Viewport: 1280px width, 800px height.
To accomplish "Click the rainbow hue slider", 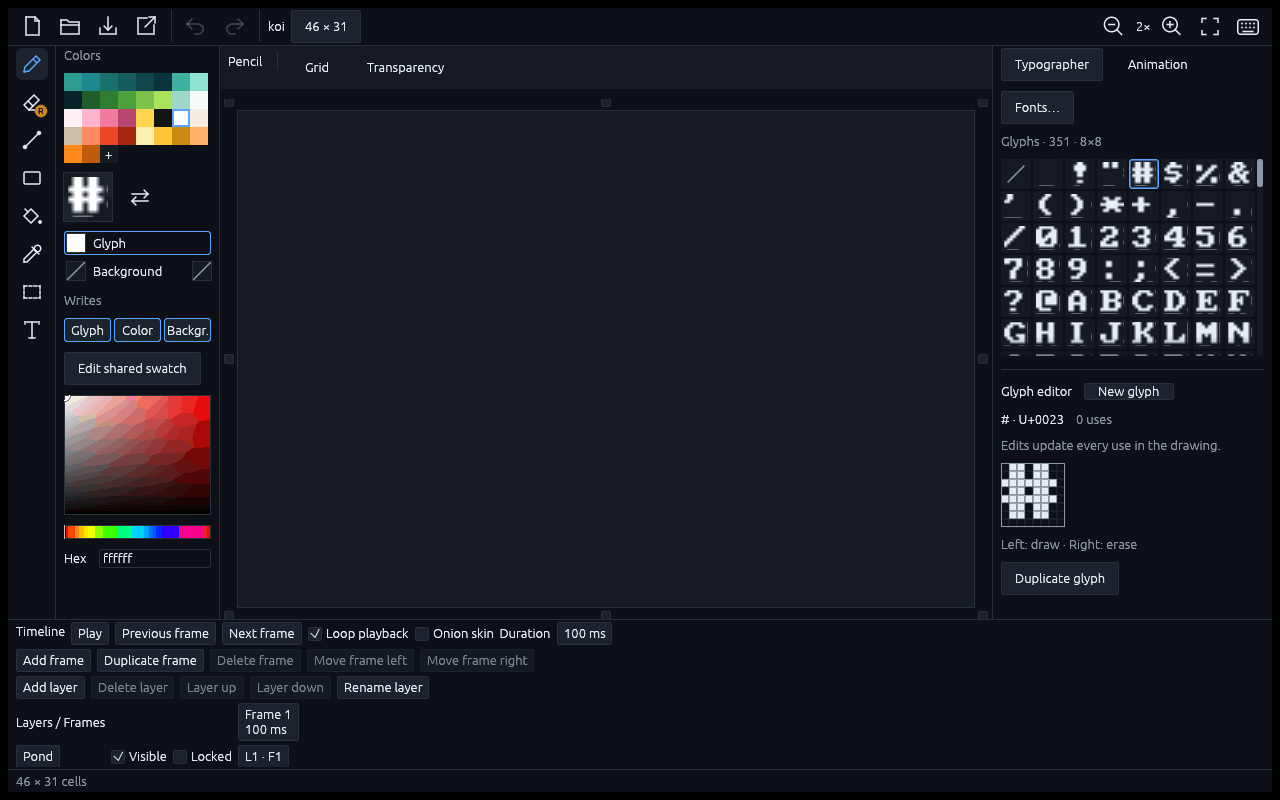I will pyautogui.click(x=137, y=532).
